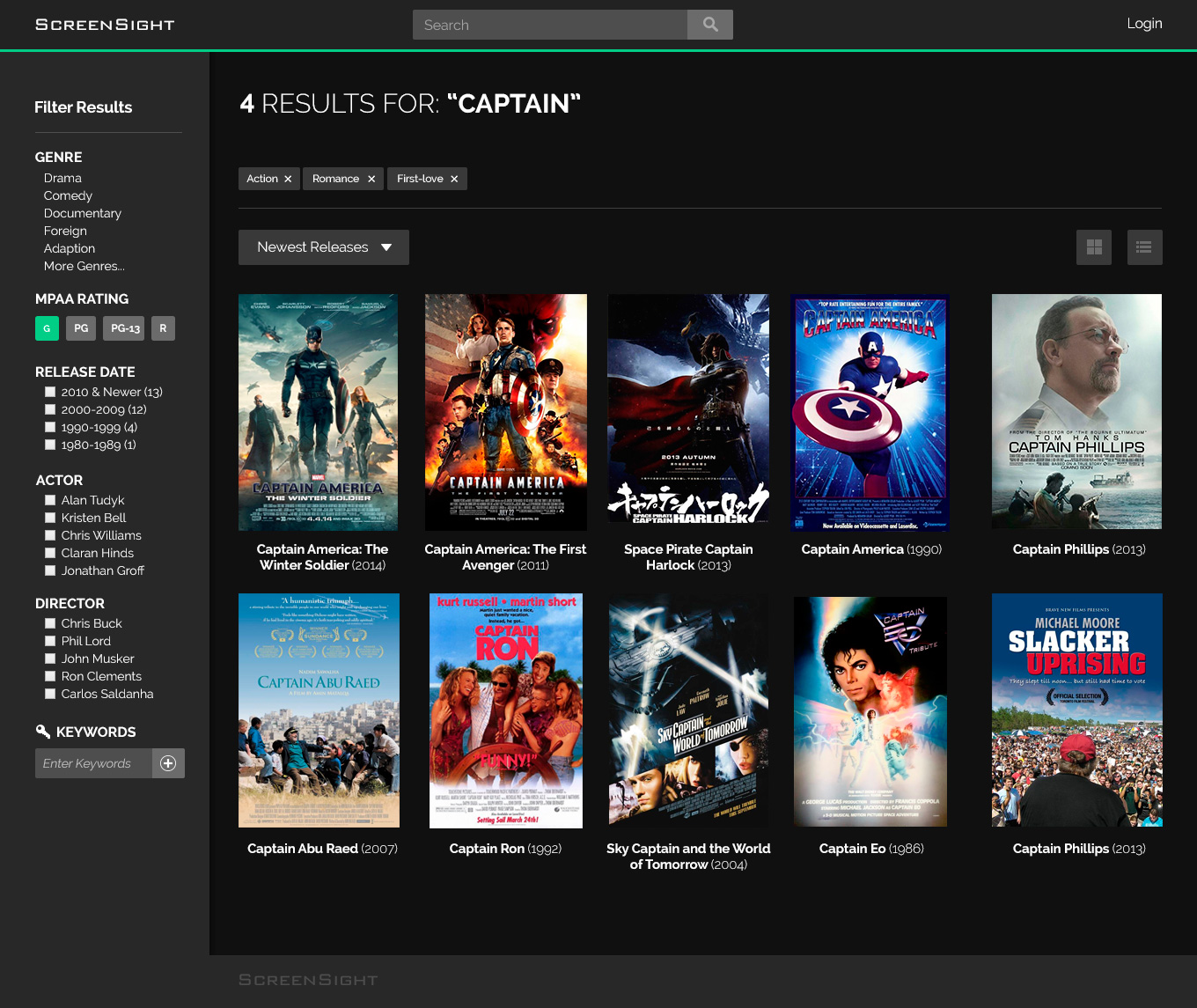Check 1990-1999 release date
The width and height of the screenshot is (1197, 1008).
(x=50, y=427)
